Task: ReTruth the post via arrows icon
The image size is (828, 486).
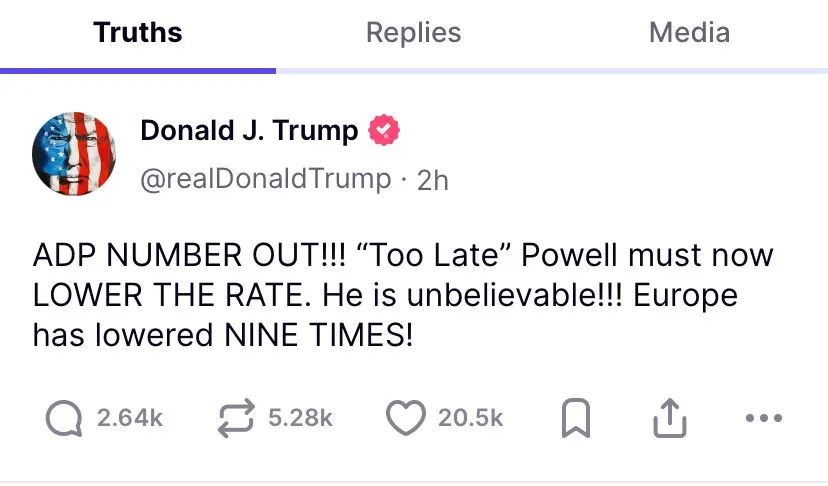Action: pos(237,418)
